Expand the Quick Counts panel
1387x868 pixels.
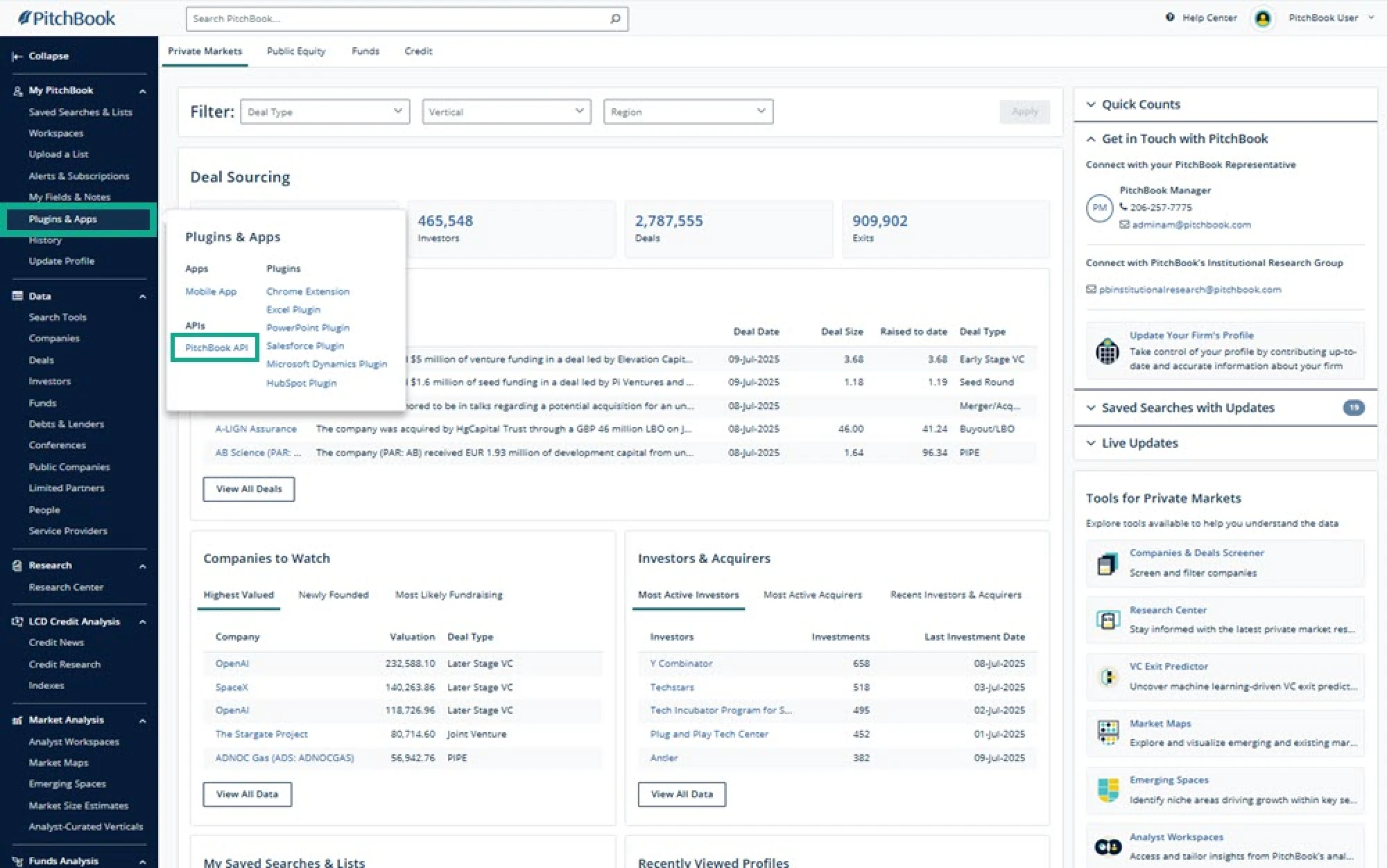(x=1091, y=105)
